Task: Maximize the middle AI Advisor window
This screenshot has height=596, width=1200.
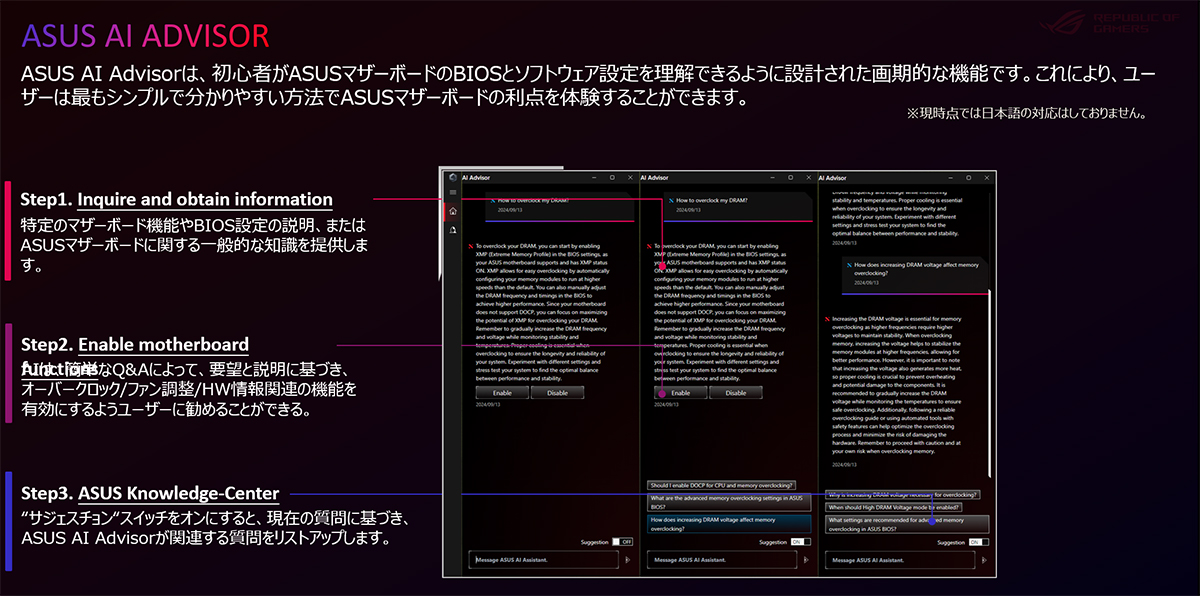Action: click(790, 176)
